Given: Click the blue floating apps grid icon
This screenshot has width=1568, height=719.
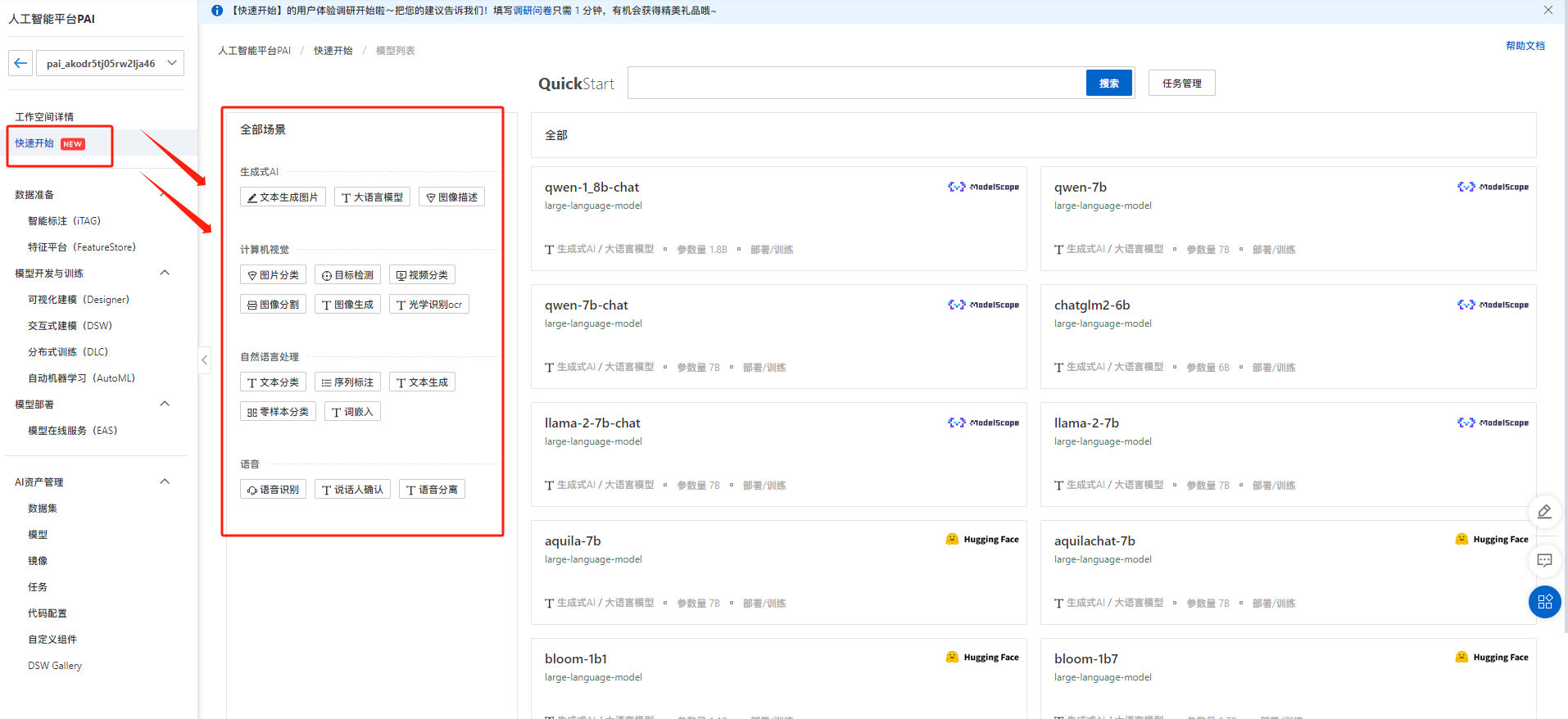Looking at the screenshot, I should [x=1544, y=602].
